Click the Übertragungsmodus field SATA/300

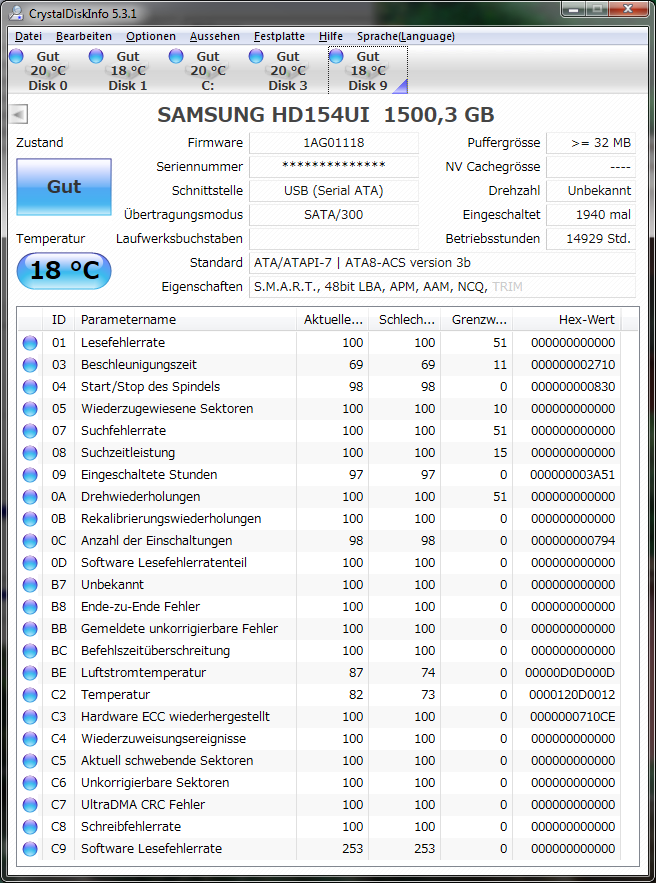point(334,215)
